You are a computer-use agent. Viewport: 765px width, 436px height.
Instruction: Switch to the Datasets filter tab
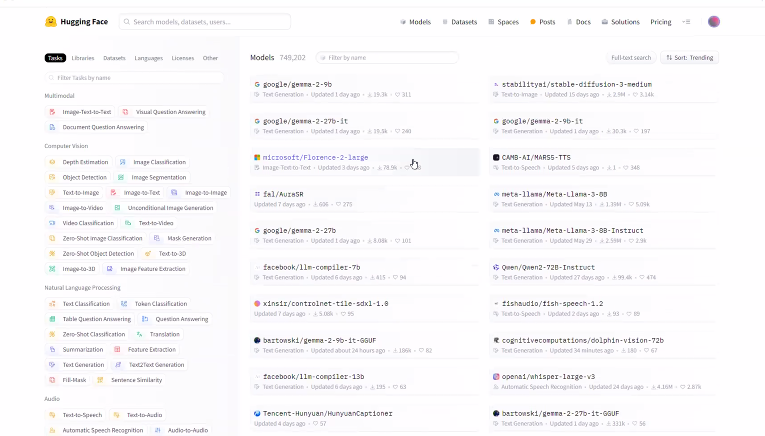(x=114, y=58)
